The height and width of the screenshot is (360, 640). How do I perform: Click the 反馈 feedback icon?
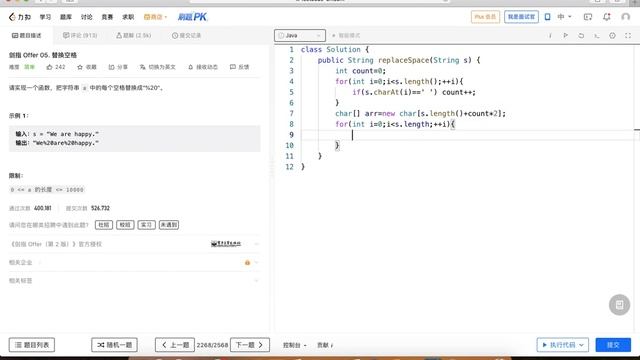239,67
